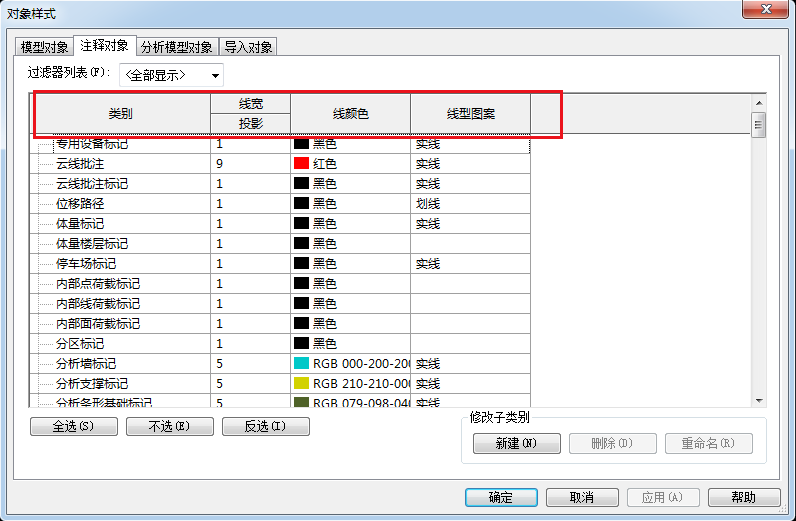Click the dark green swatch for 分析条形基础标记
Viewport: 796px width, 521px height.
coord(302,402)
